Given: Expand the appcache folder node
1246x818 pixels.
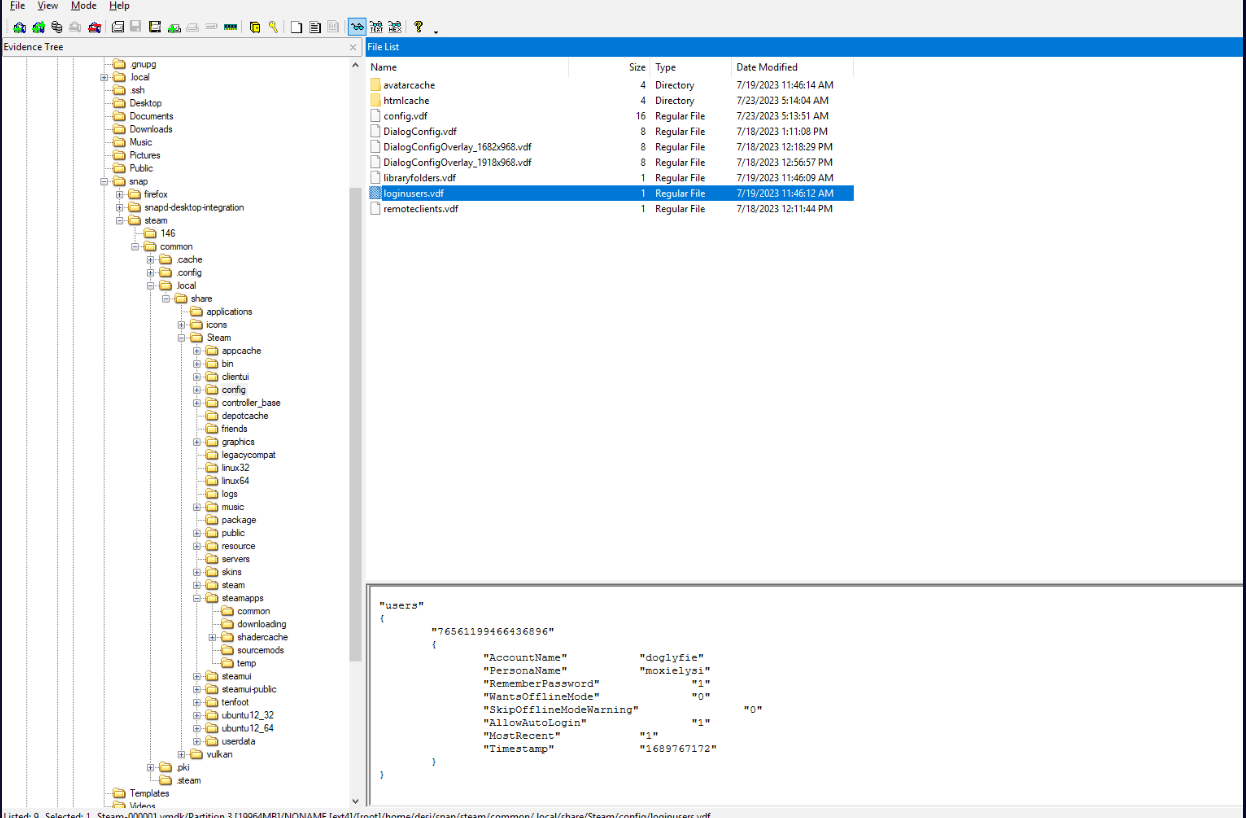Looking at the screenshot, I should [x=197, y=350].
